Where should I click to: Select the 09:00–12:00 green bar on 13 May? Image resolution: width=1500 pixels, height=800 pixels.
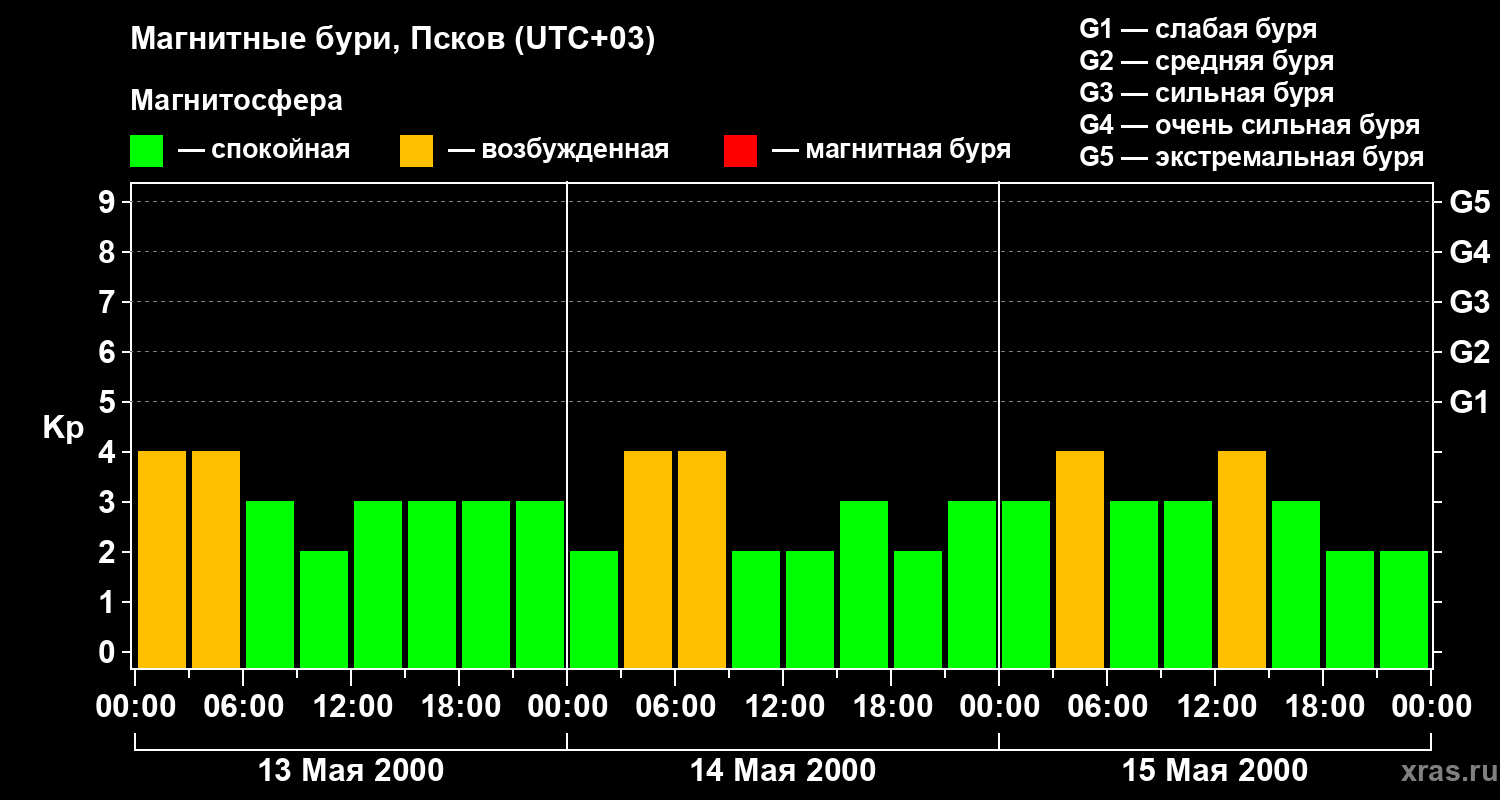(x=324, y=609)
